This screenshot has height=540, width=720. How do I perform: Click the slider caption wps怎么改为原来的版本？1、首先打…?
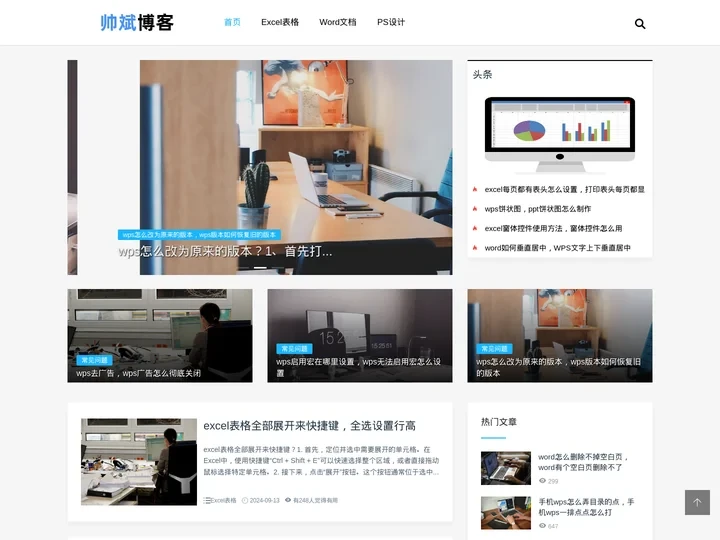pos(225,252)
